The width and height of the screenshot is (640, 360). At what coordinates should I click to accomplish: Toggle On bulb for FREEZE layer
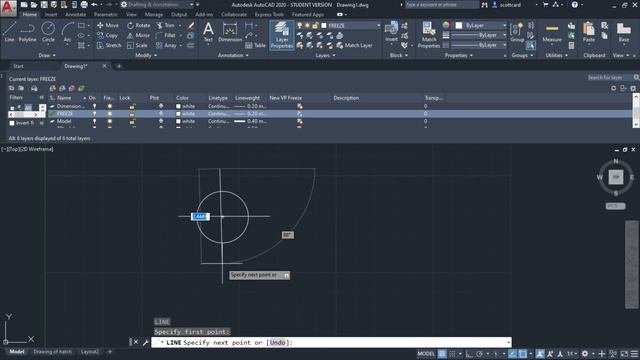[94, 114]
